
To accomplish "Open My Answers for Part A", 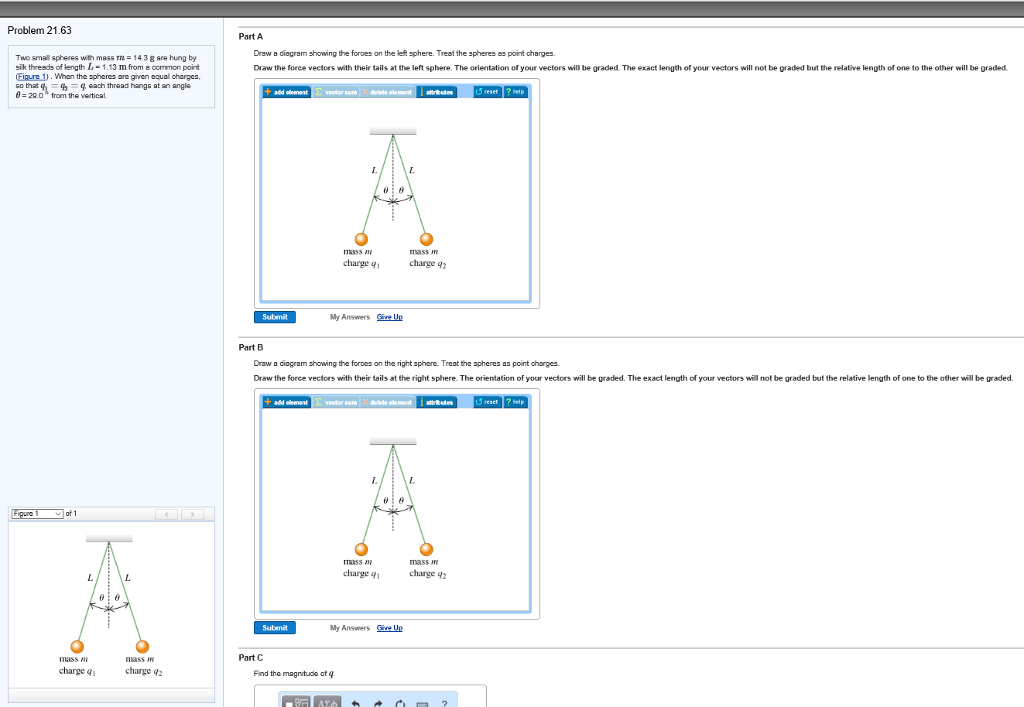I will [350, 317].
